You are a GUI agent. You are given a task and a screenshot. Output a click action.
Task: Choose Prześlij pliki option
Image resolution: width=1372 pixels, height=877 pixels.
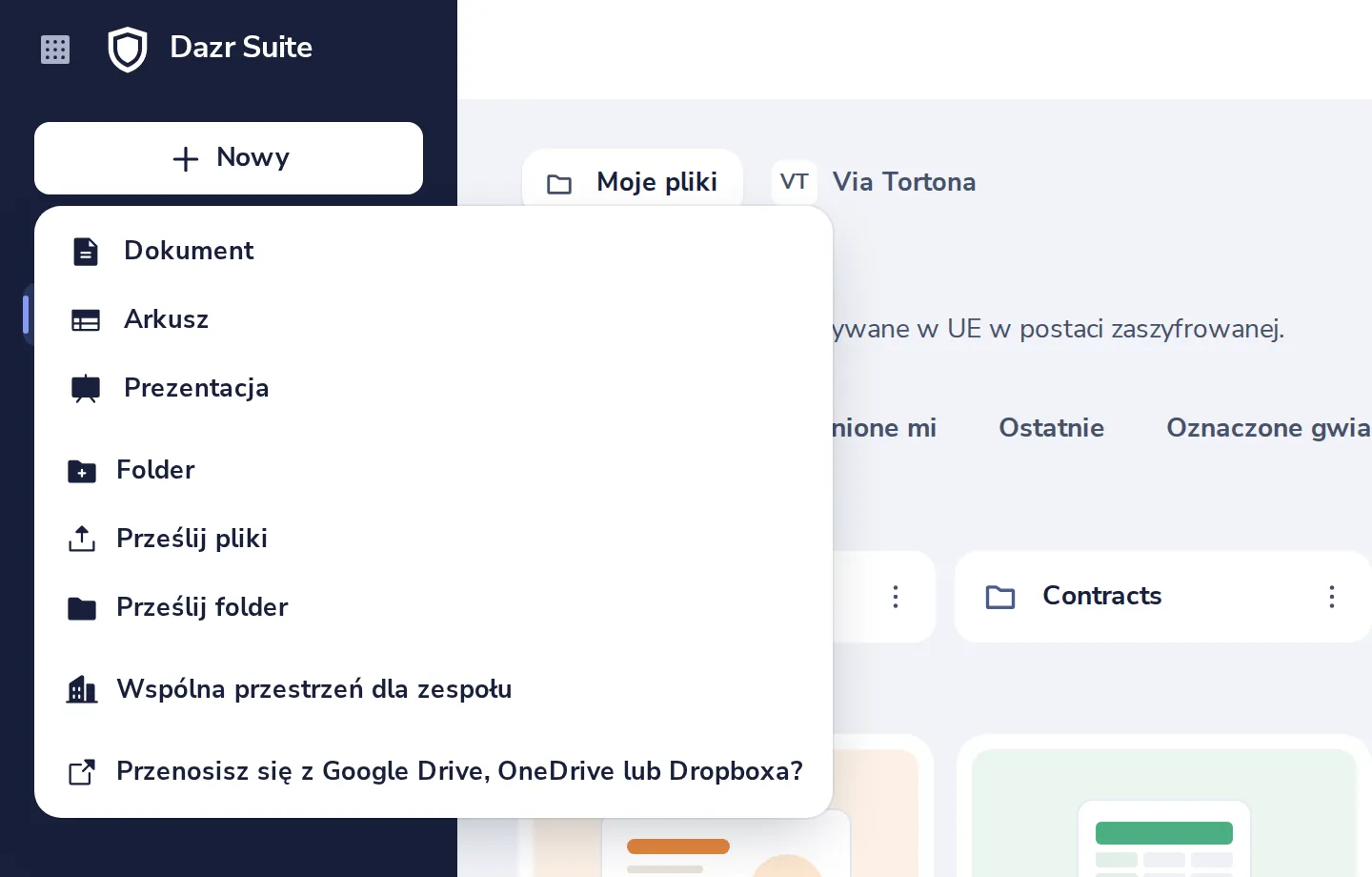[434, 539]
